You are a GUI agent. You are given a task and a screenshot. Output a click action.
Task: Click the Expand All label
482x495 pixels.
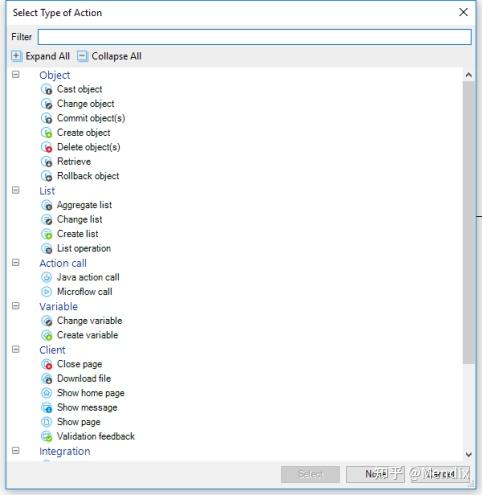(48, 56)
